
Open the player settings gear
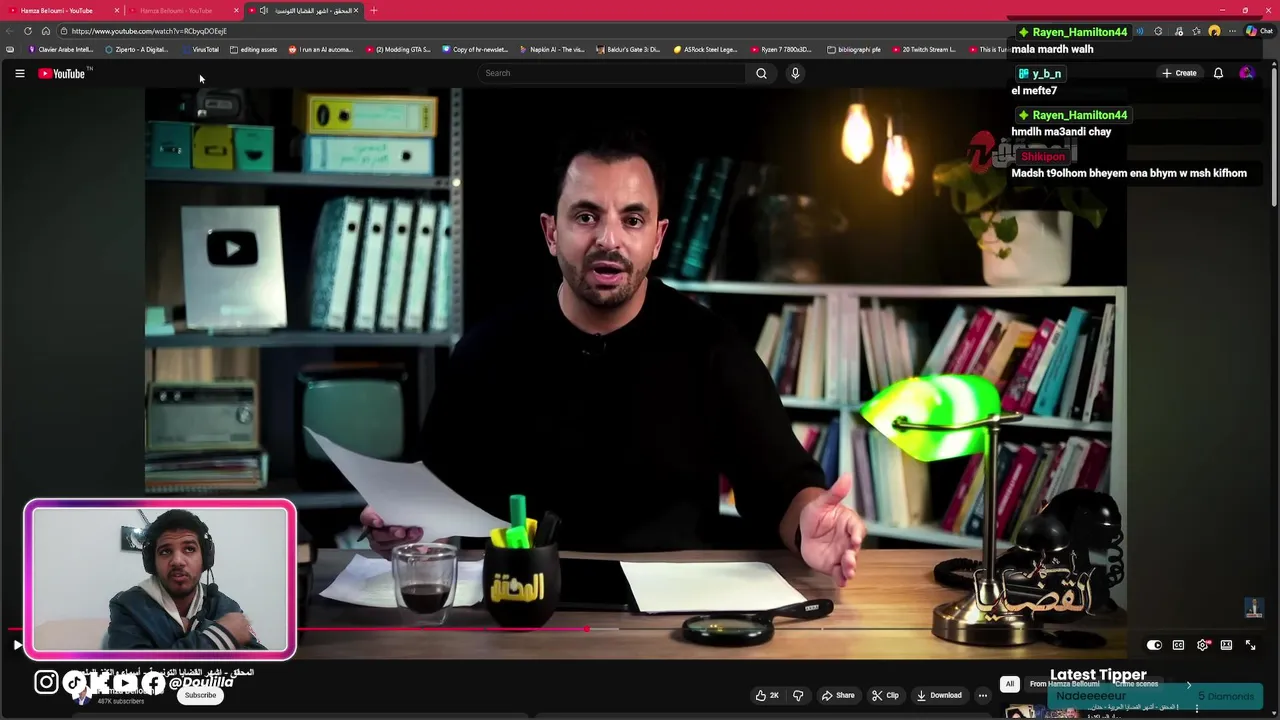[x=1203, y=645]
